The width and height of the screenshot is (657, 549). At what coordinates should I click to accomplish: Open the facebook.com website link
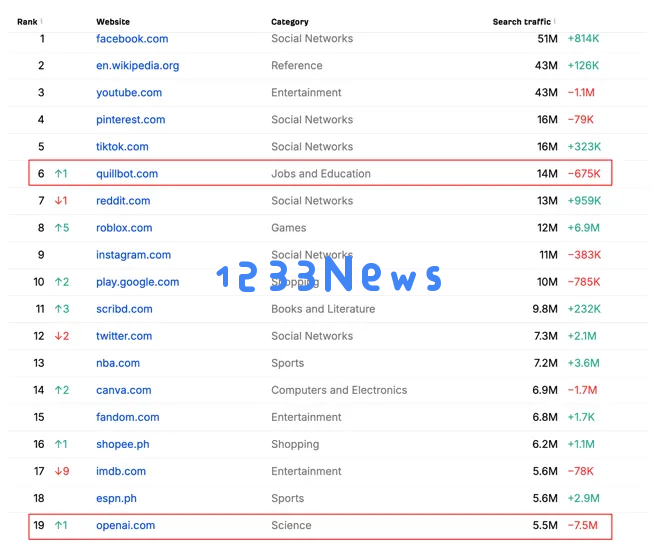pyautogui.click(x=132, y=39)
